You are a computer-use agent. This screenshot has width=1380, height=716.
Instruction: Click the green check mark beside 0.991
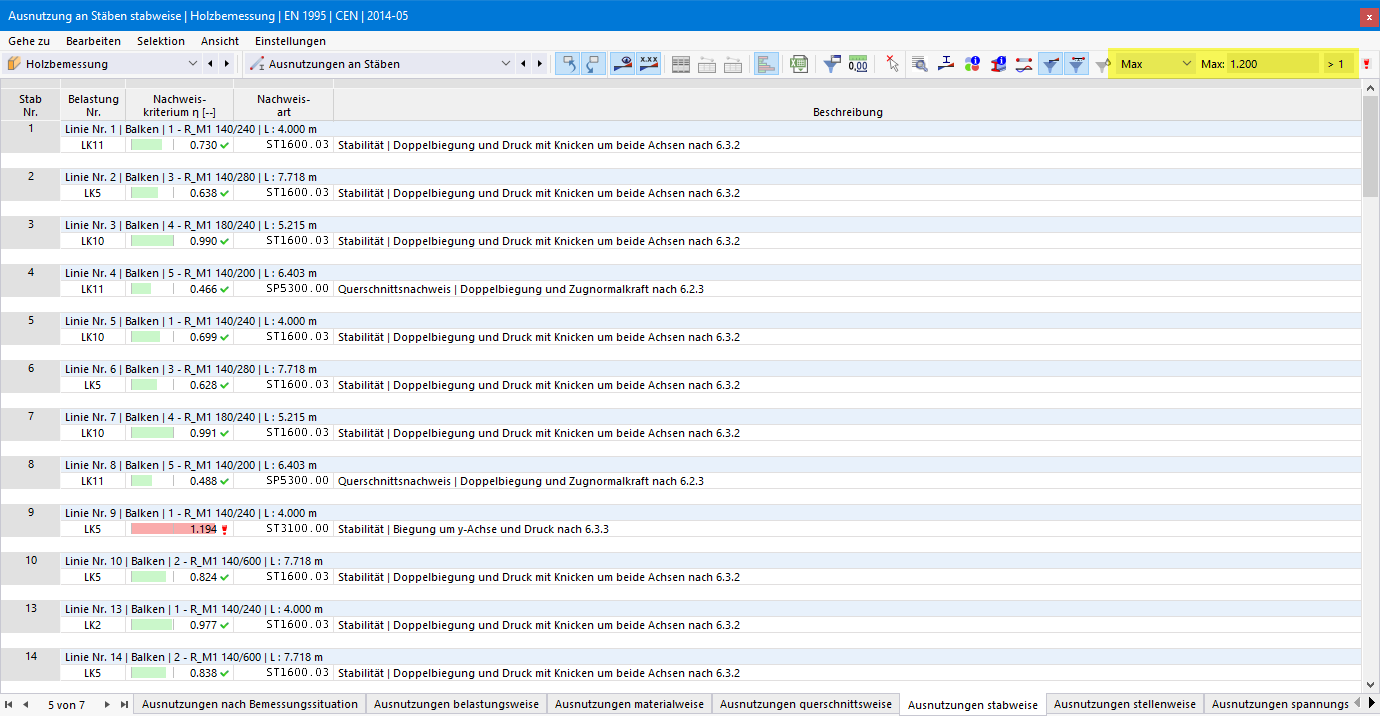point(225,433)
